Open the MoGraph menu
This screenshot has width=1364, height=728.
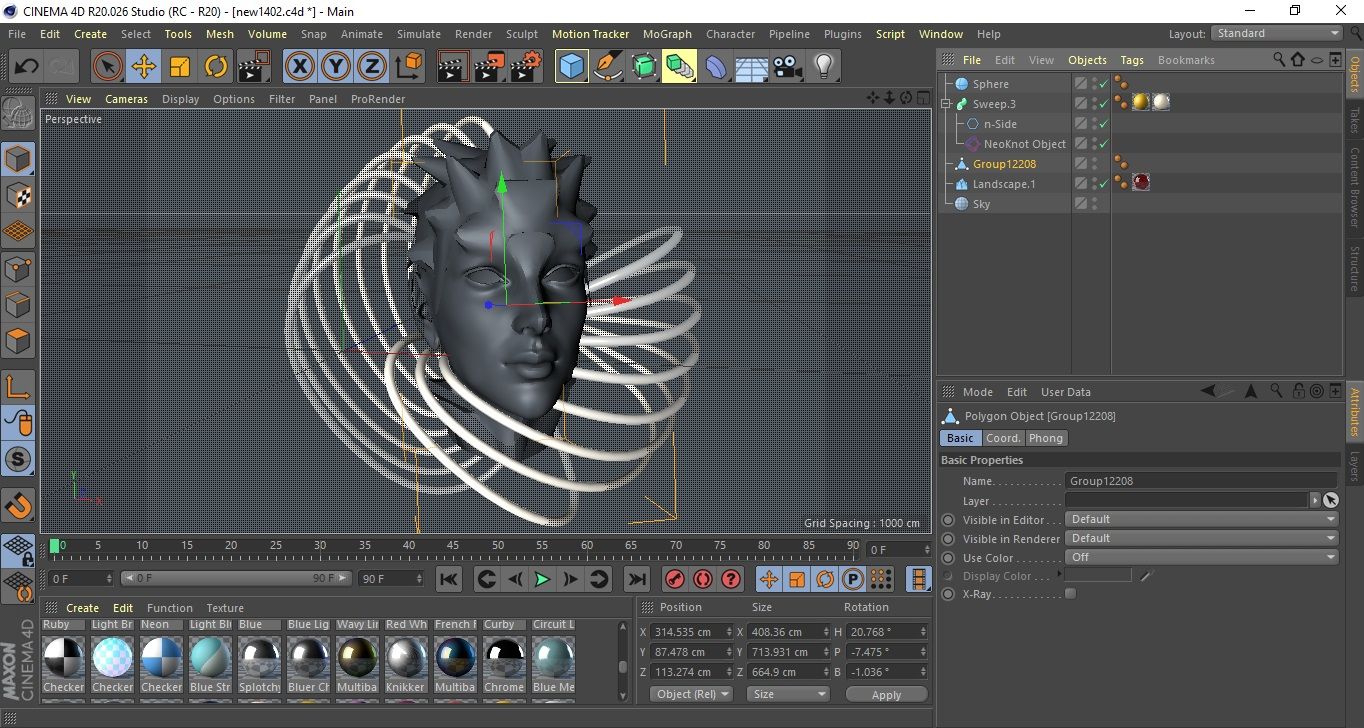point(667,34)
